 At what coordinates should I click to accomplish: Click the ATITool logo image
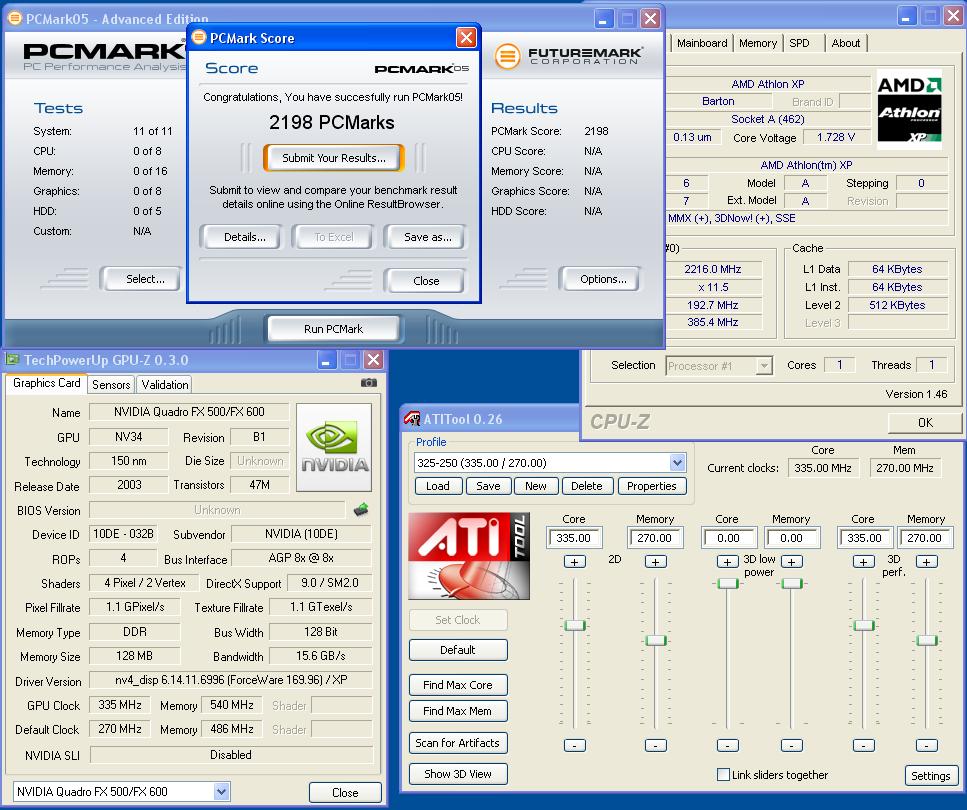point(469,556)
